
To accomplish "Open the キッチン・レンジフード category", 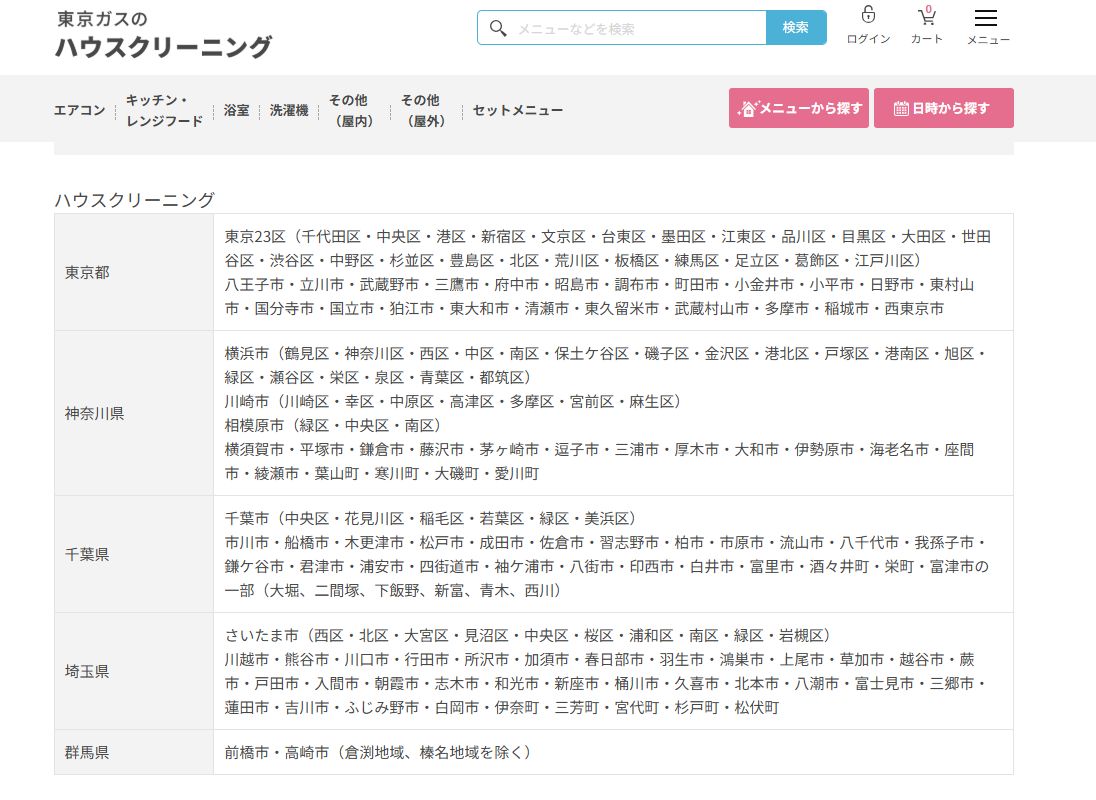I will (x=164, y=110).
